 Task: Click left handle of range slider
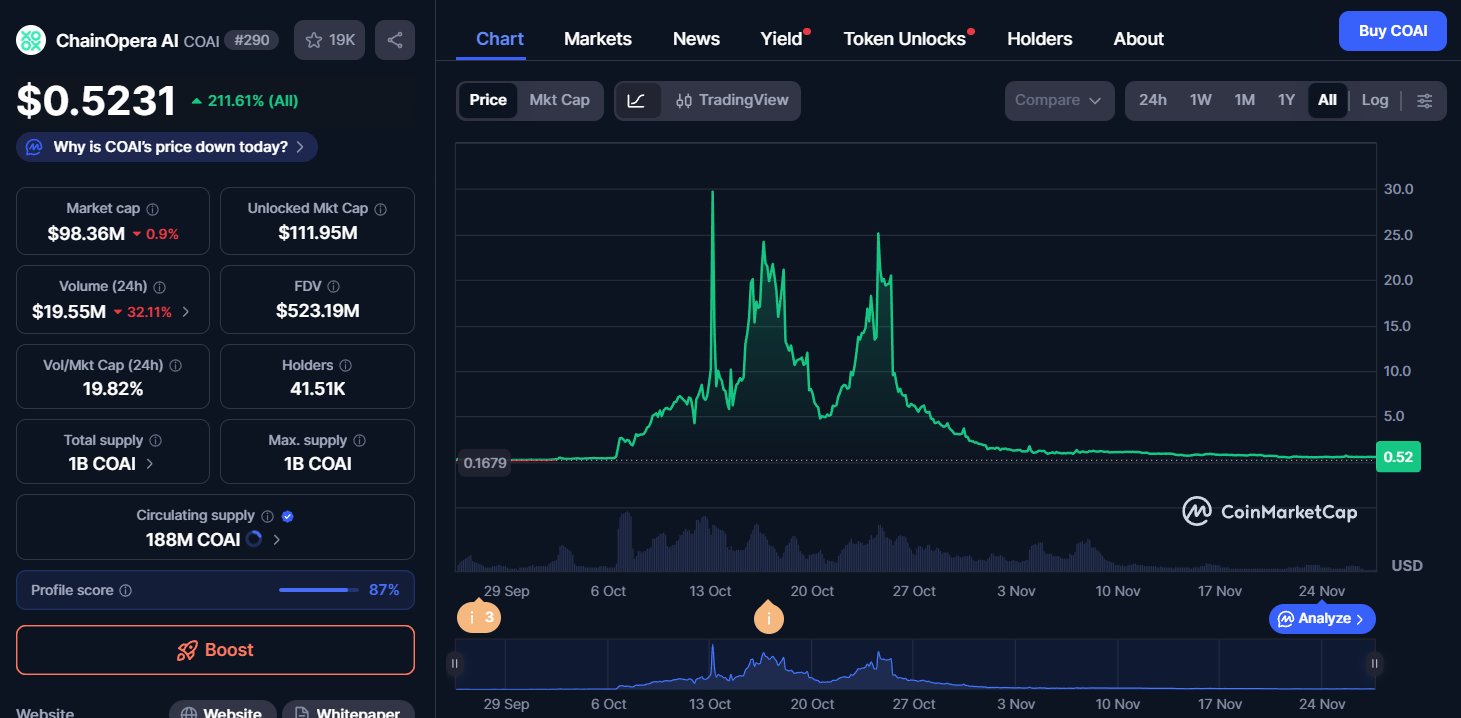(x=455, y=663)
